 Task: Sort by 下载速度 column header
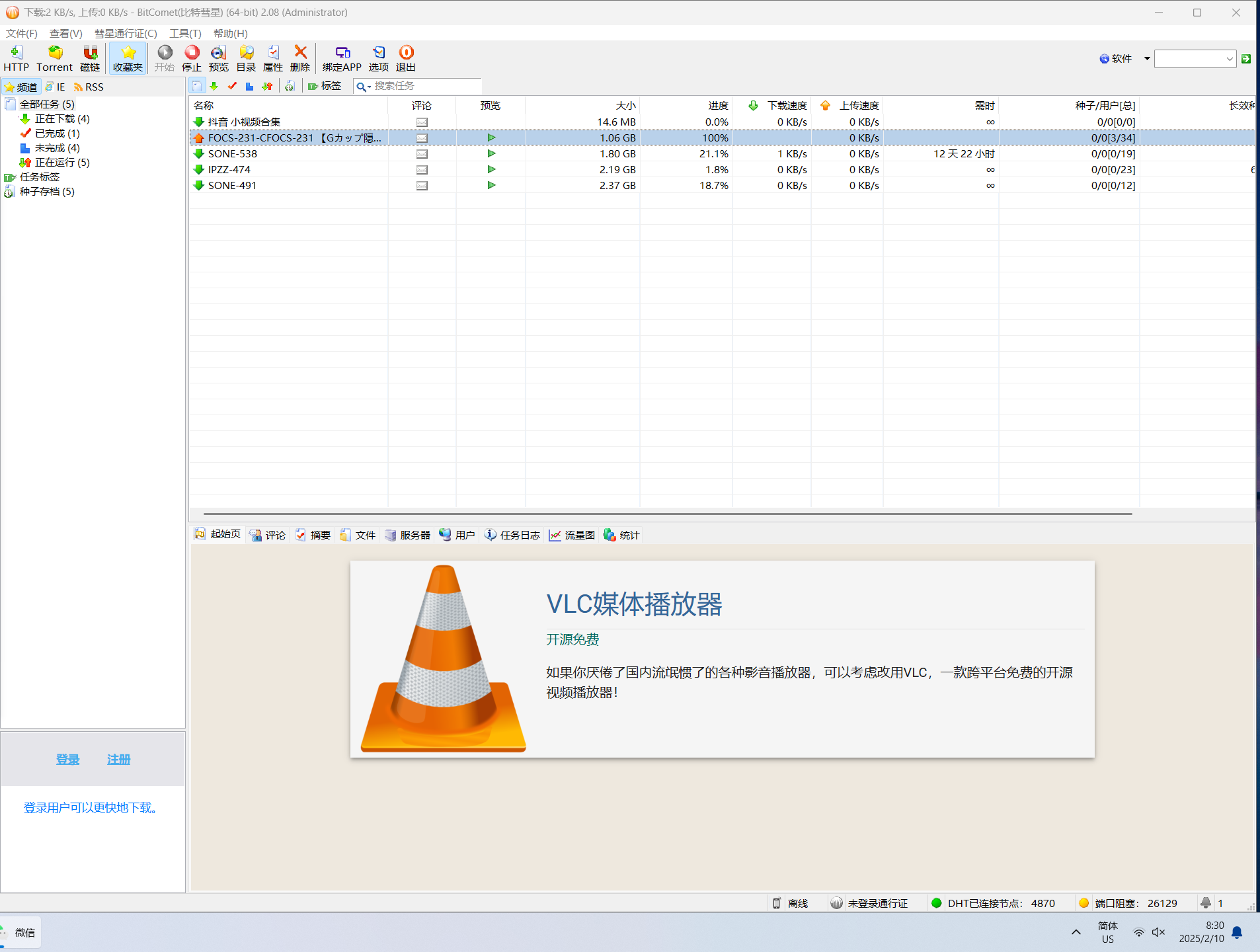tap(772, 105)
